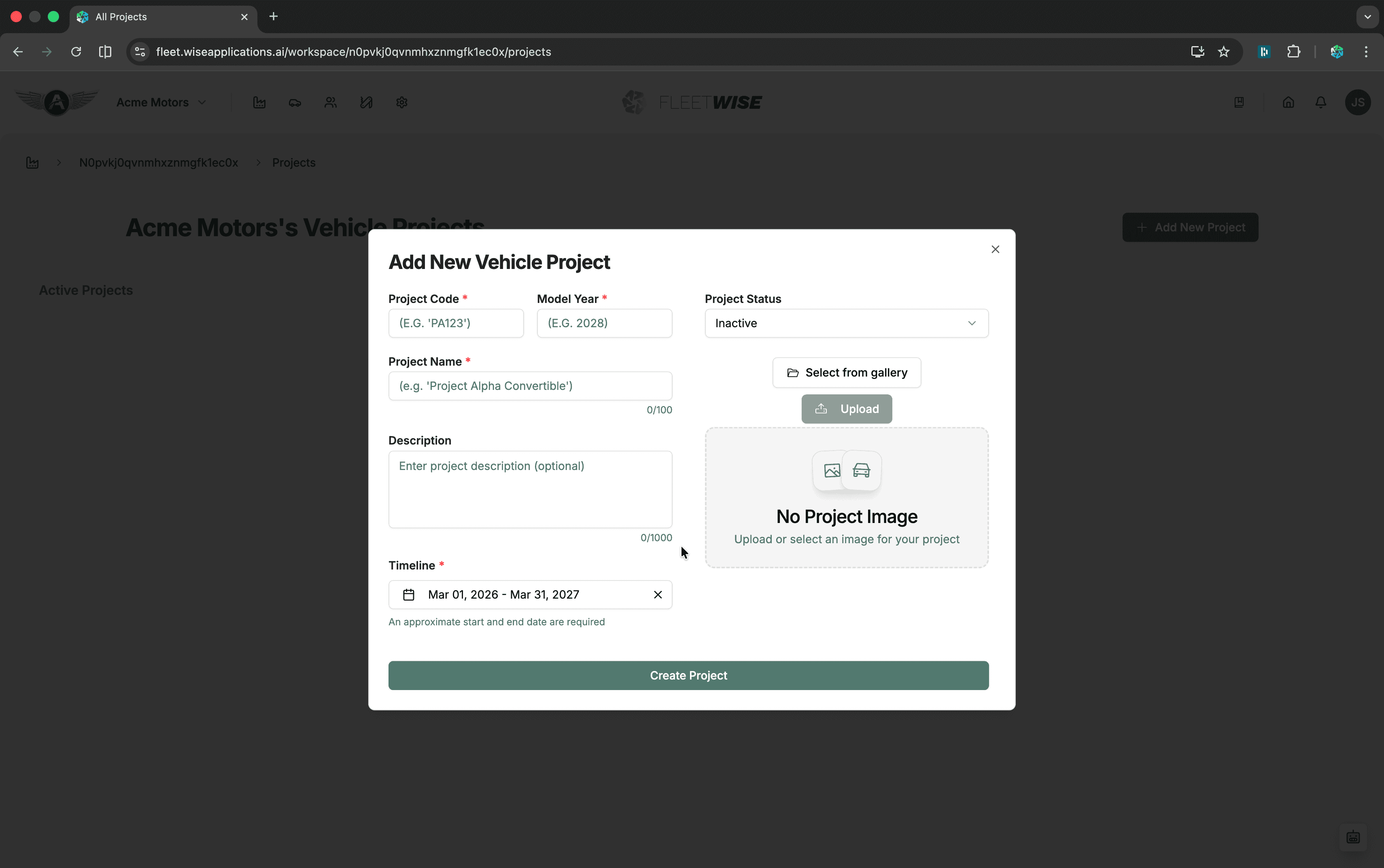Open a new browser tab
This screenshot has height=868, width=1384.
pyautogui.click(x=273, y=17)
